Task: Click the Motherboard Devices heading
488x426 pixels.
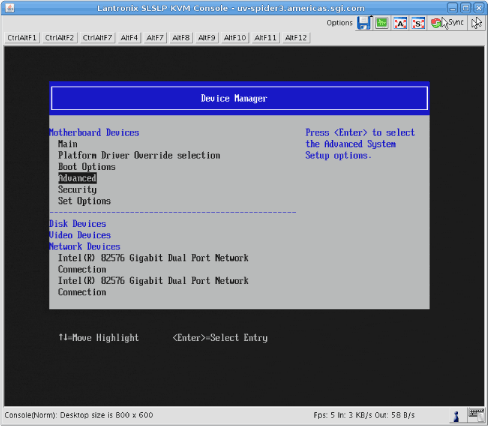Action: 94,133
